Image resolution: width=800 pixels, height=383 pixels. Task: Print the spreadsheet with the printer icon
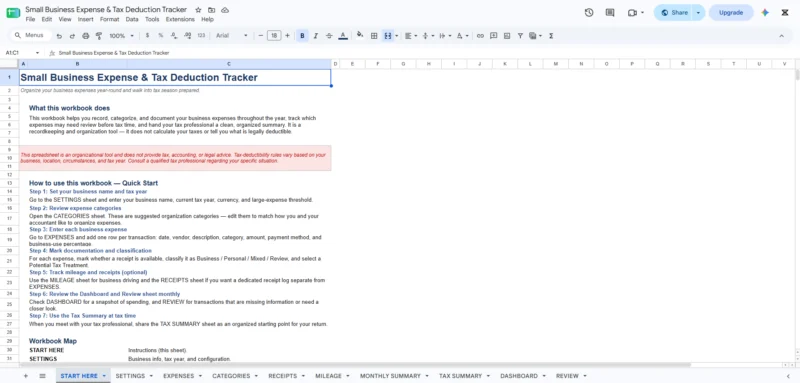pyautogui.click(x=86, y=36)
